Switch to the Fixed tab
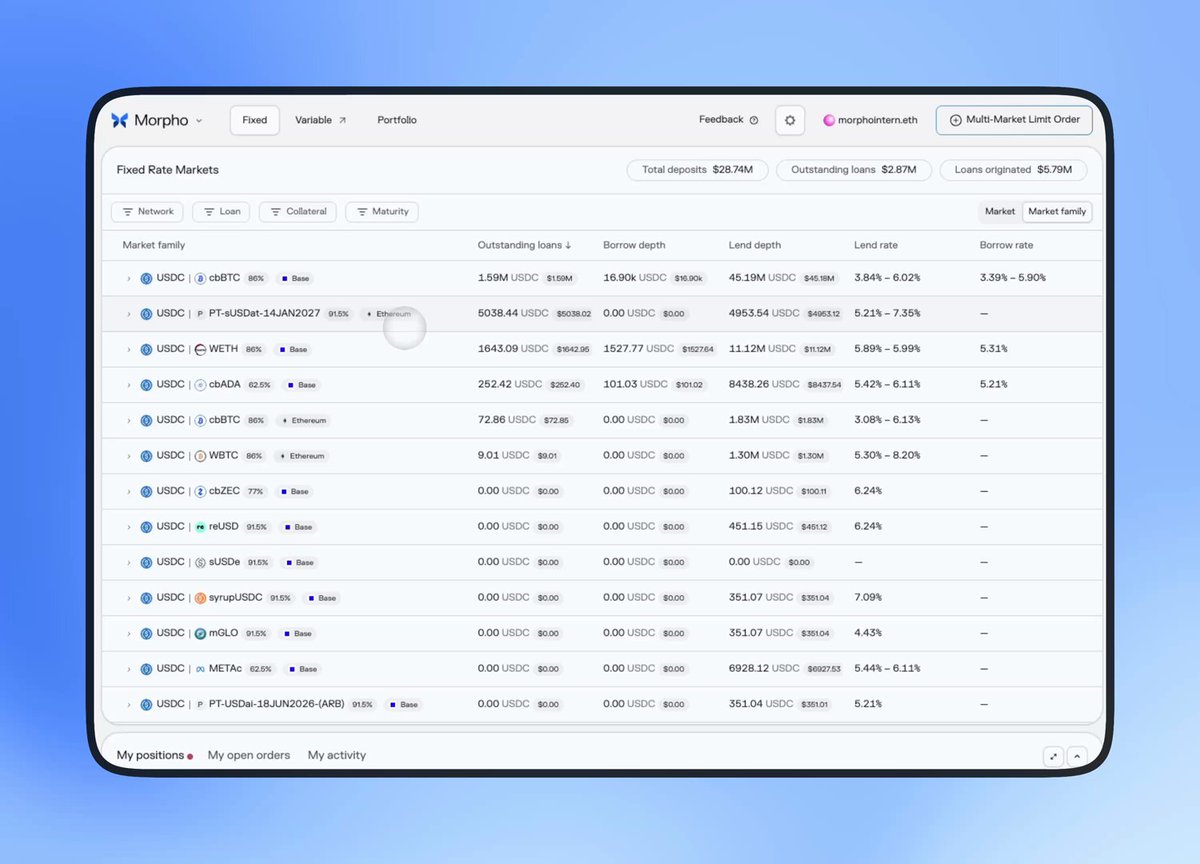Screen dimensions: 1200x864 255,120
